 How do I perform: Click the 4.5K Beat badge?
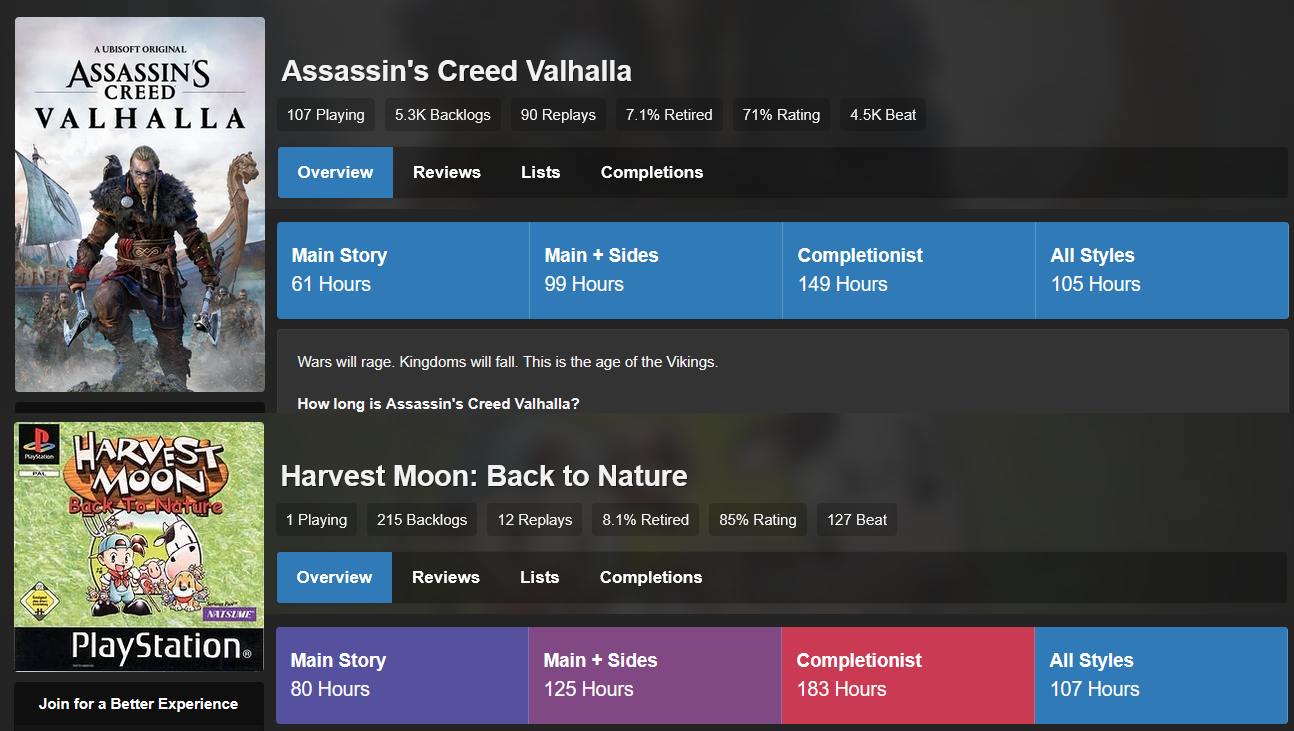click(x=883, y=115)
